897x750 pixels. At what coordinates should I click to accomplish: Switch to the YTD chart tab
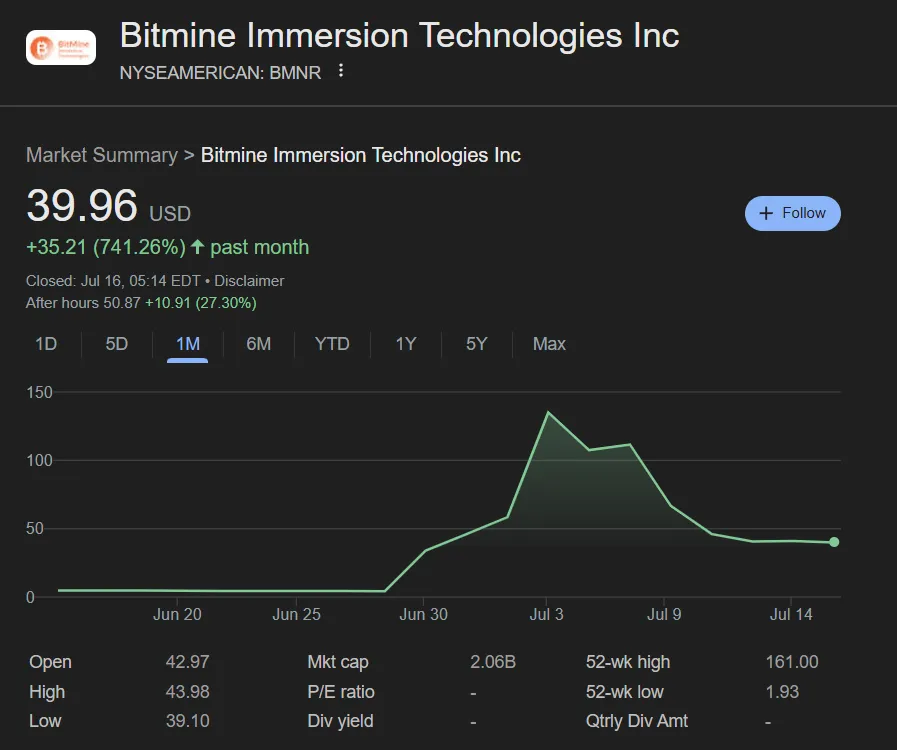pyautogui.click(x=332, y=344)
